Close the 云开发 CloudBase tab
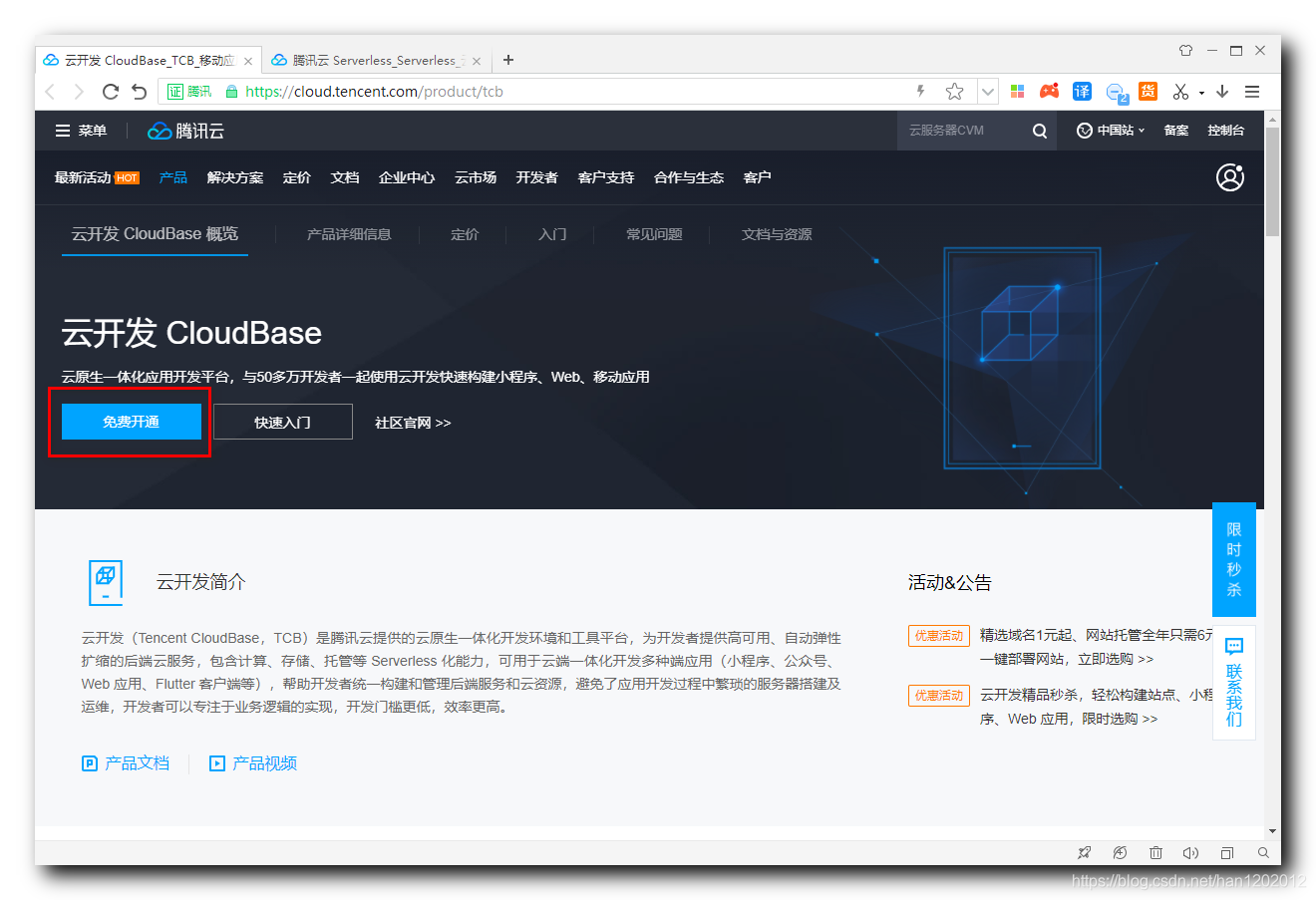This screenshot has height=900, width=1316. 248,61
